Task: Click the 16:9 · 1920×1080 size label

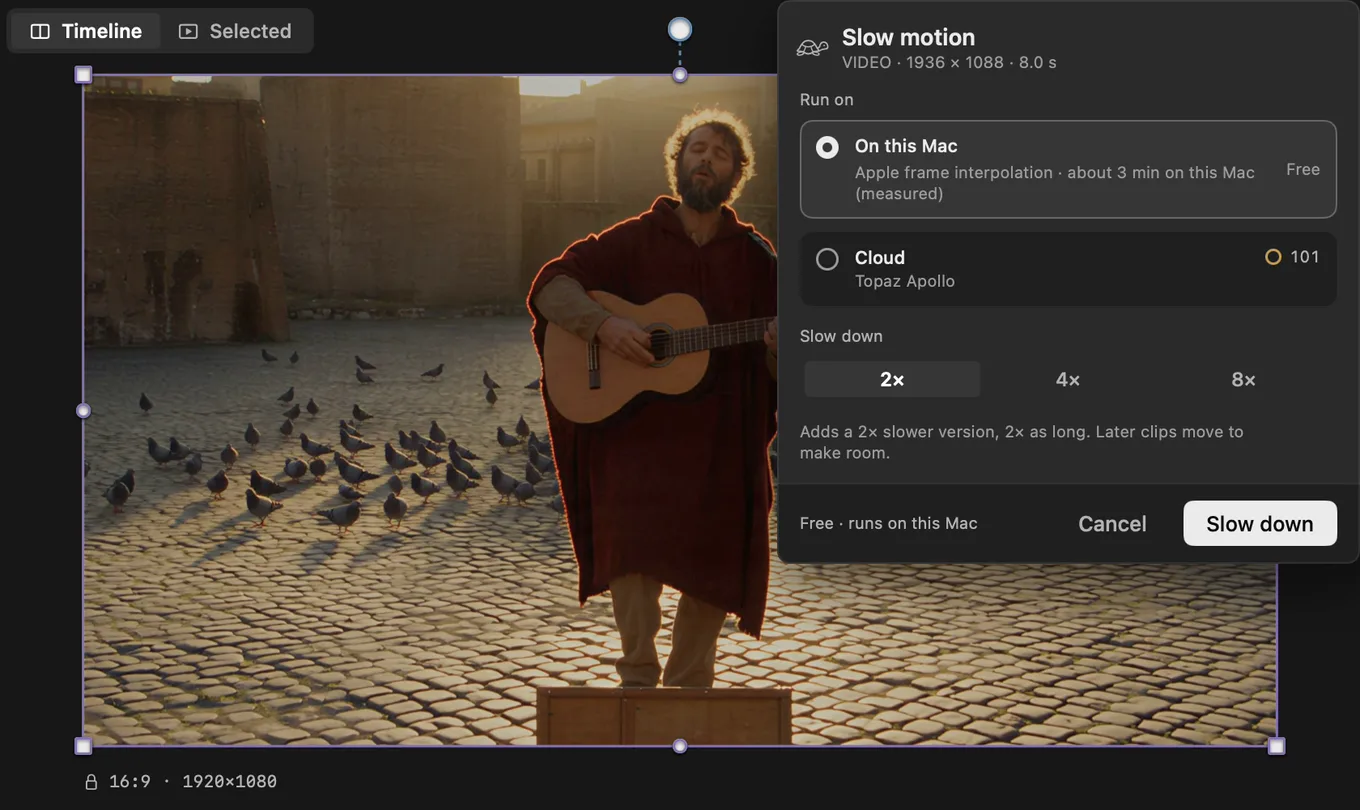Action: (193, 781)
